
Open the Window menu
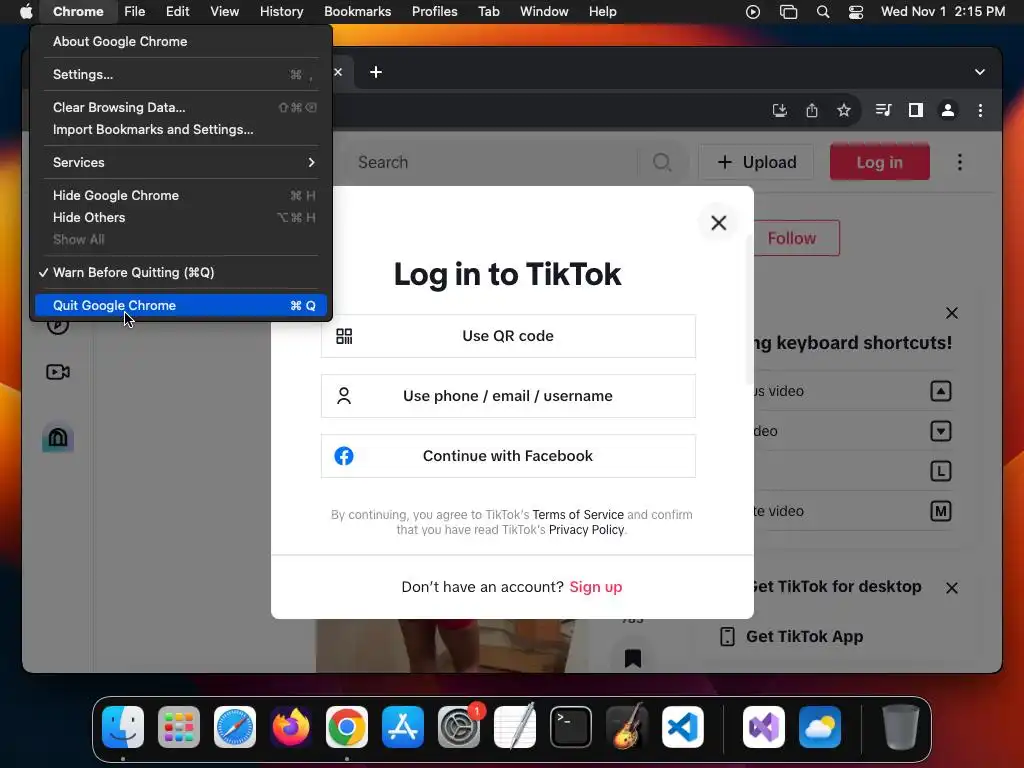[544, 12]
